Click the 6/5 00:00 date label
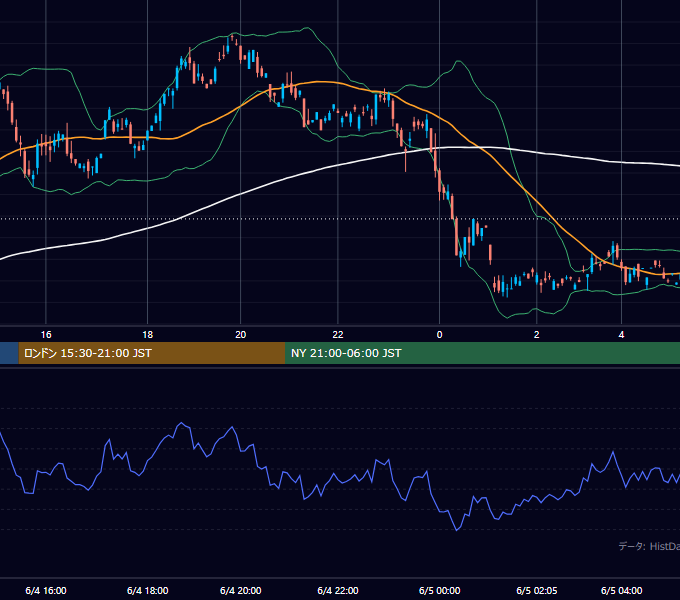 coord(439,590)
